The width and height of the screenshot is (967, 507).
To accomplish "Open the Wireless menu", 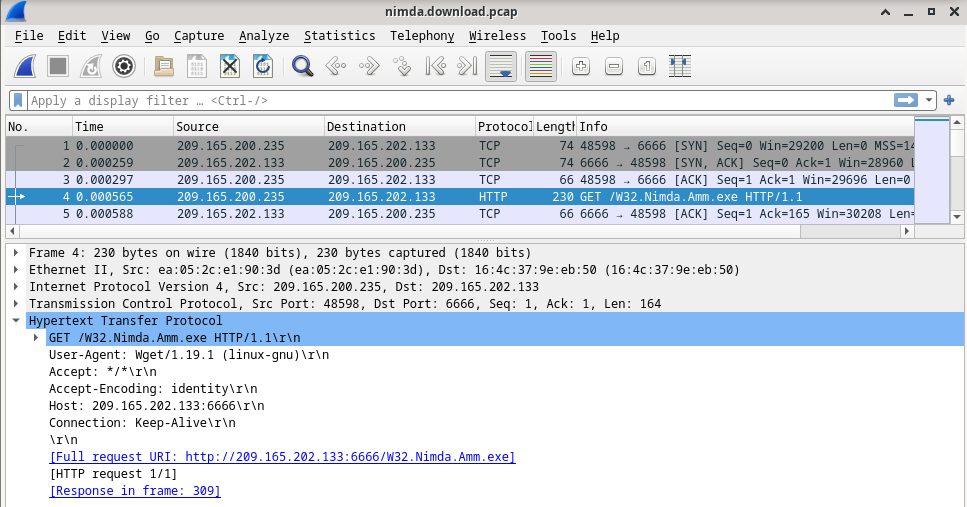I will point(497,36).
